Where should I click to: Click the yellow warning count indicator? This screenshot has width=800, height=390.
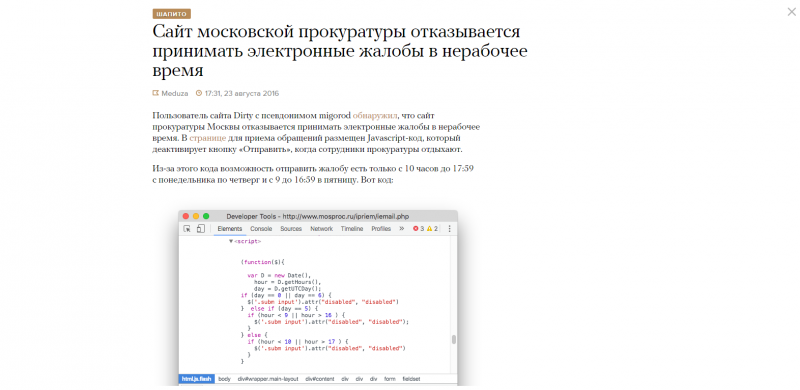(432, 229)
